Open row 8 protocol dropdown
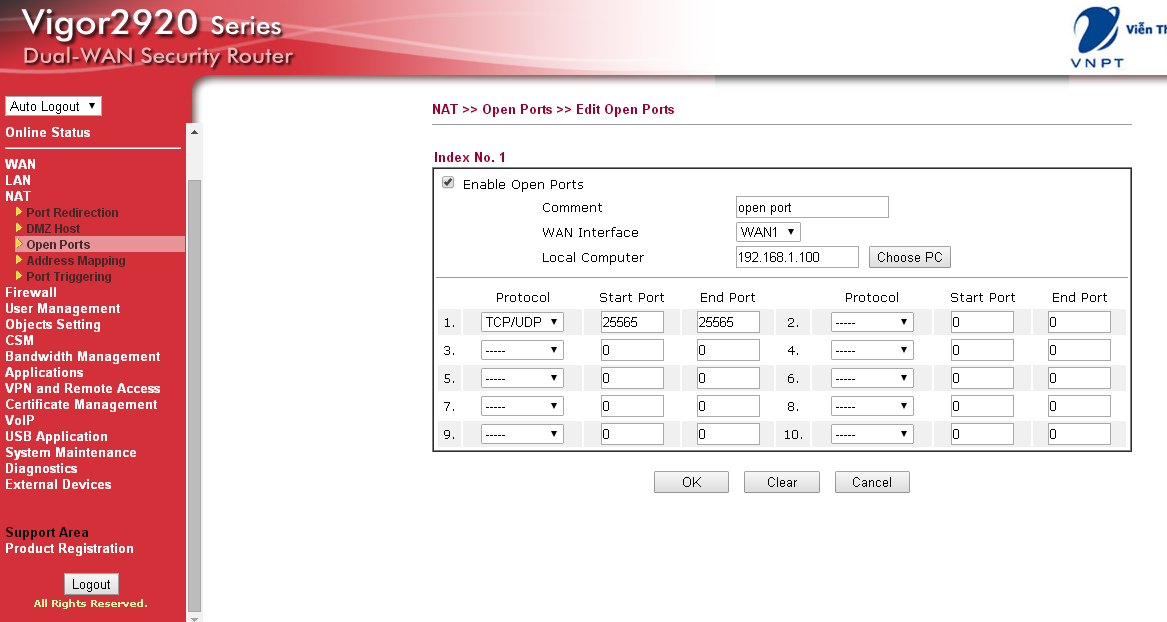The height and width of the screenshot is (622, 1167). (x=872, y=406)
